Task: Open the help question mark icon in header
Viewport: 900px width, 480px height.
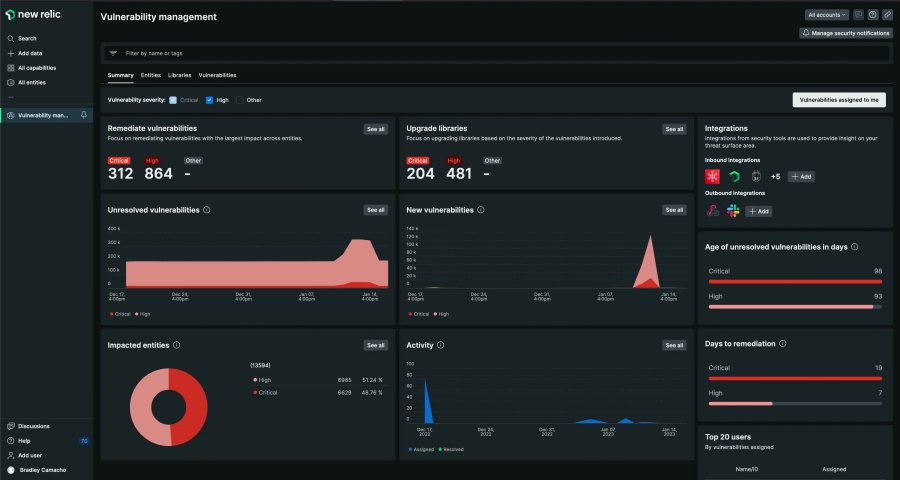Action: [x=872, y=15]
